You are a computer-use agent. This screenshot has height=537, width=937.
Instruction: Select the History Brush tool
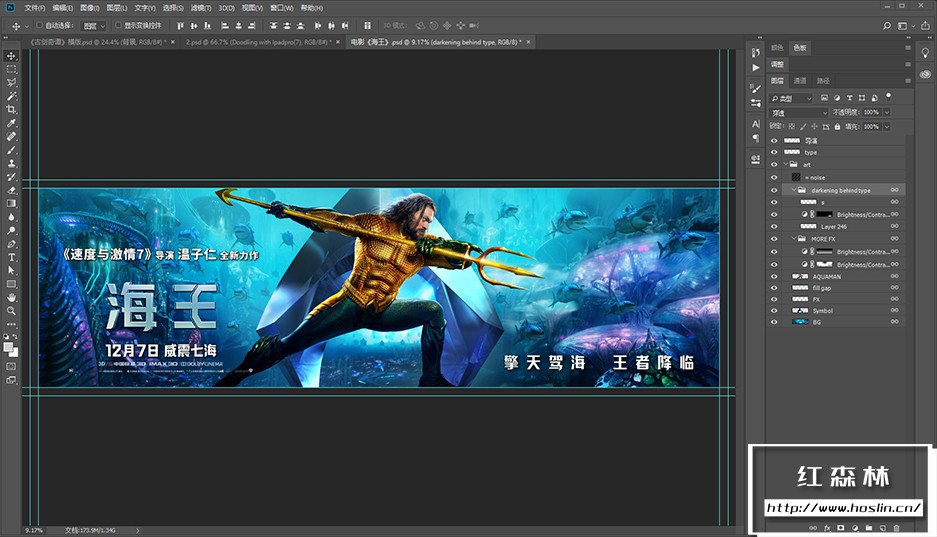[x=11, y=177]
